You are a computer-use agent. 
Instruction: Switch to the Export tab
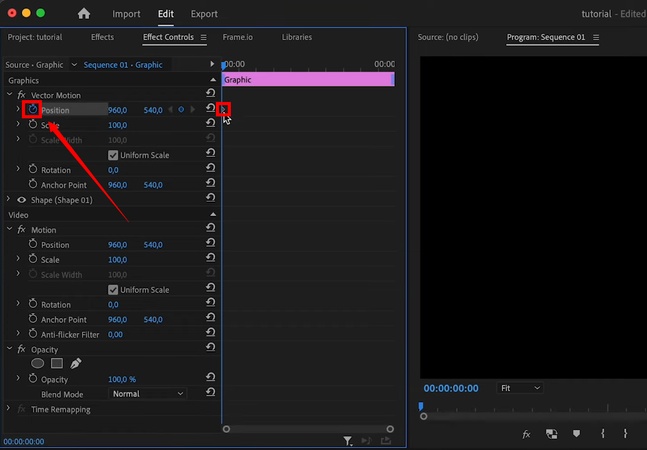point(204,14)
